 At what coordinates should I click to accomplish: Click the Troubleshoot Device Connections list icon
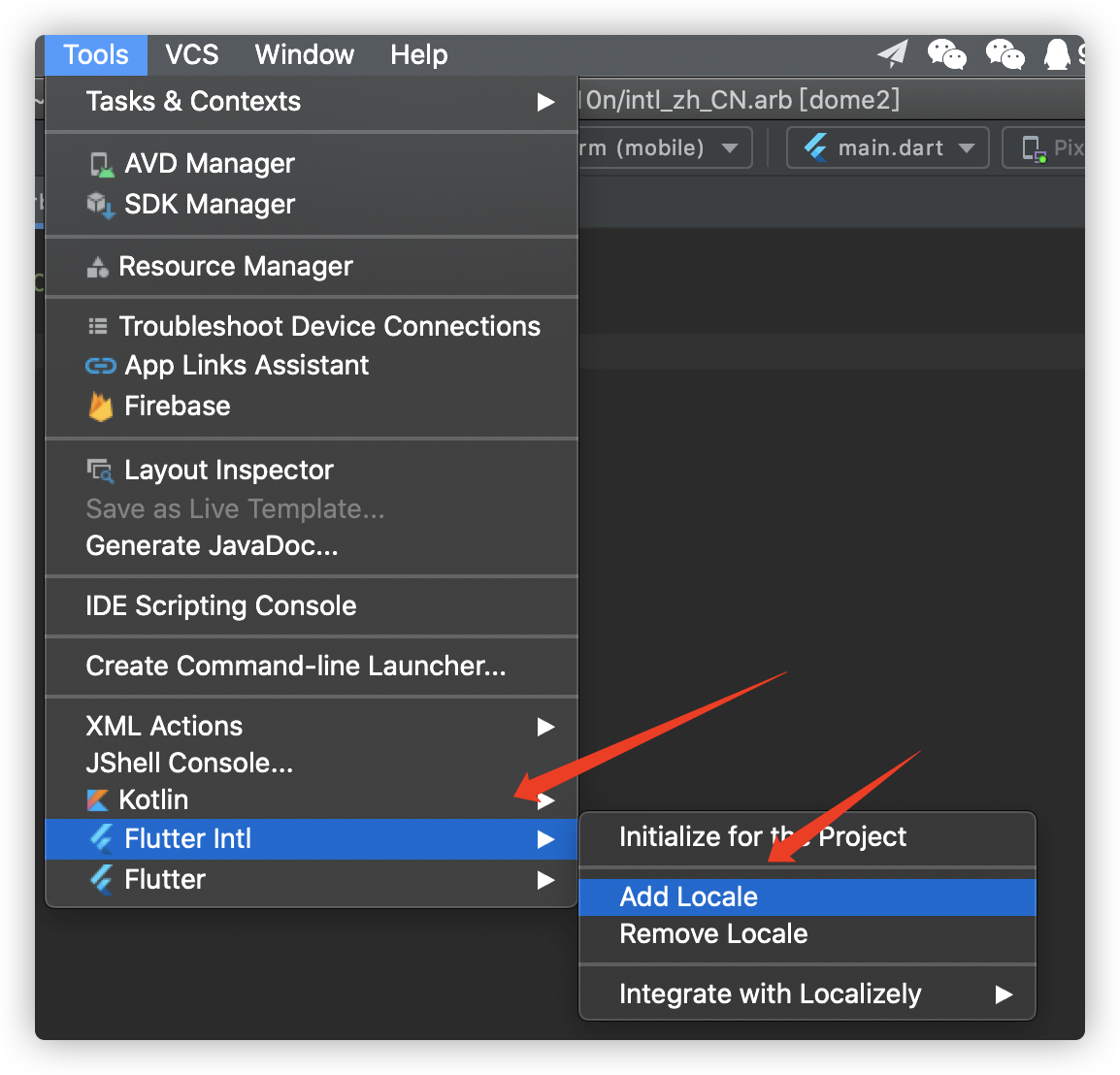click(x=97, y=326)
